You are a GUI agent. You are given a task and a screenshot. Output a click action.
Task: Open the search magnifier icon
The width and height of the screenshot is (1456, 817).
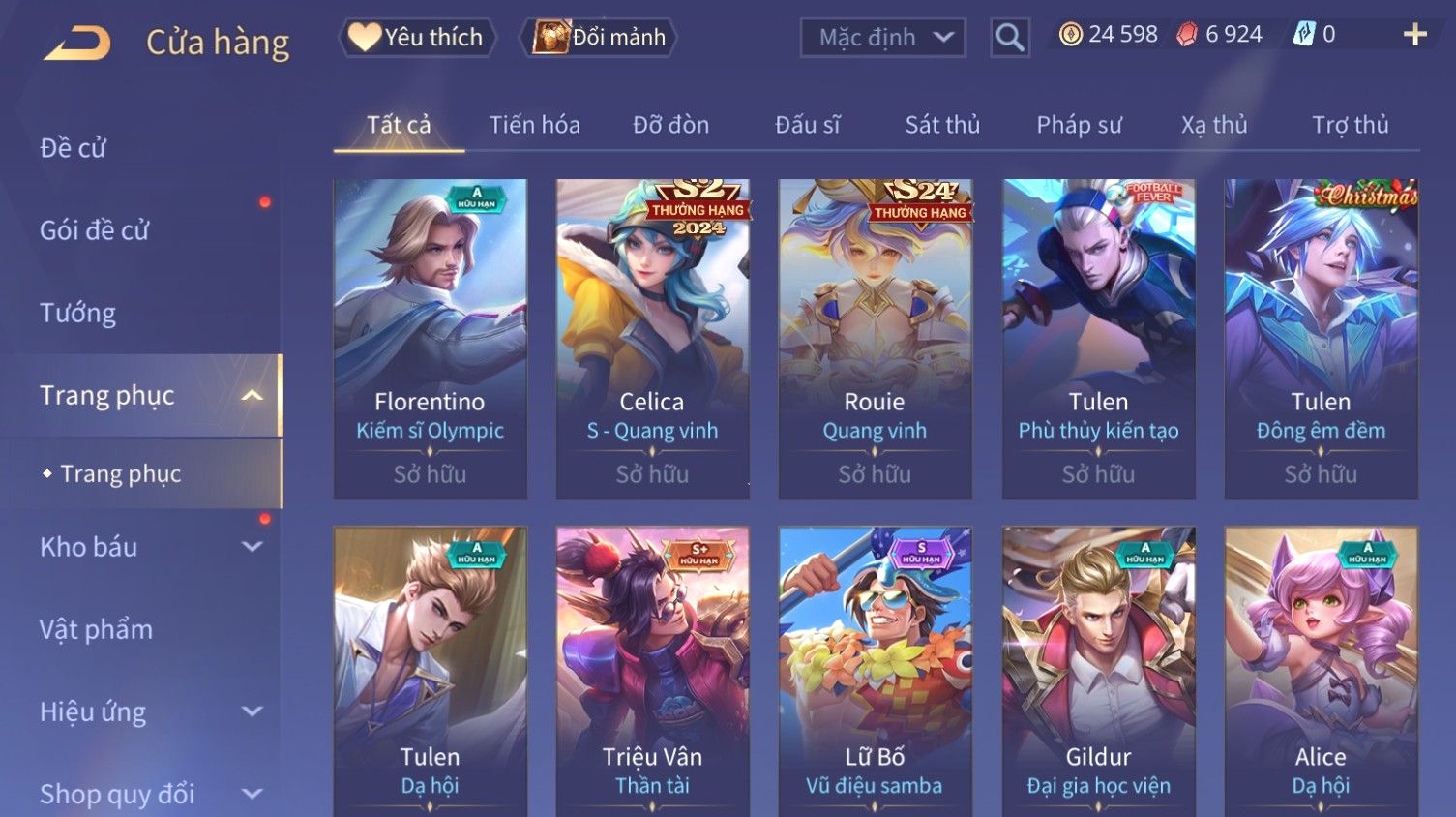click(1009, 38)
